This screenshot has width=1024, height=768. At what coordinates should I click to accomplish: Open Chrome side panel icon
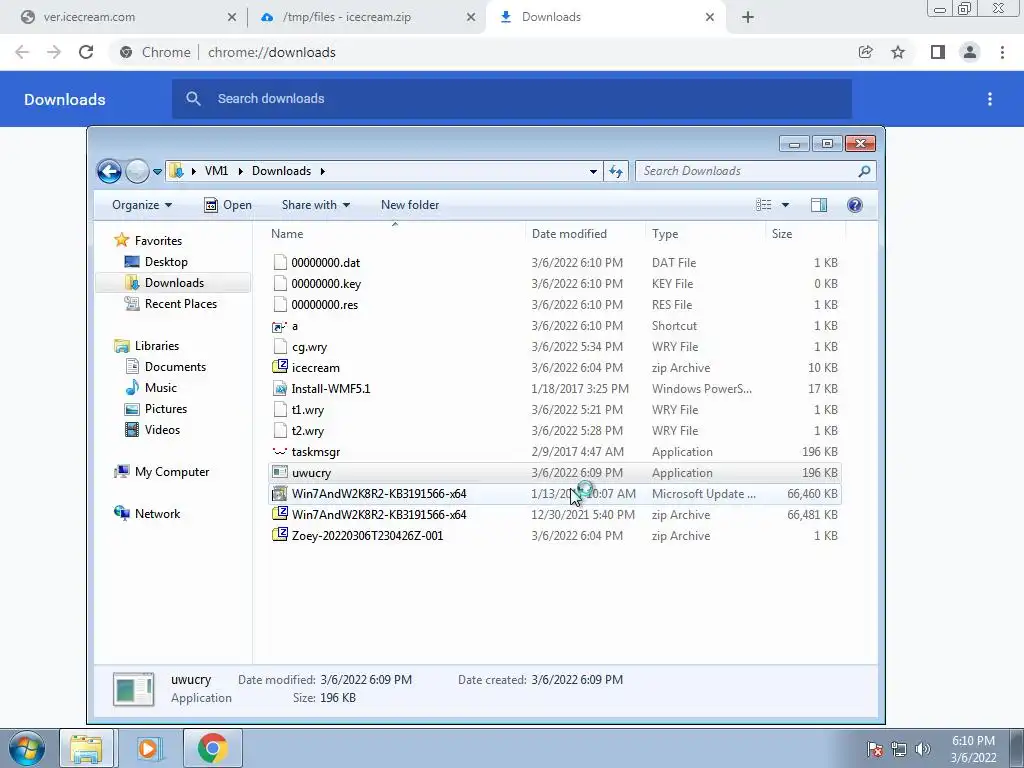coord(938,52)
